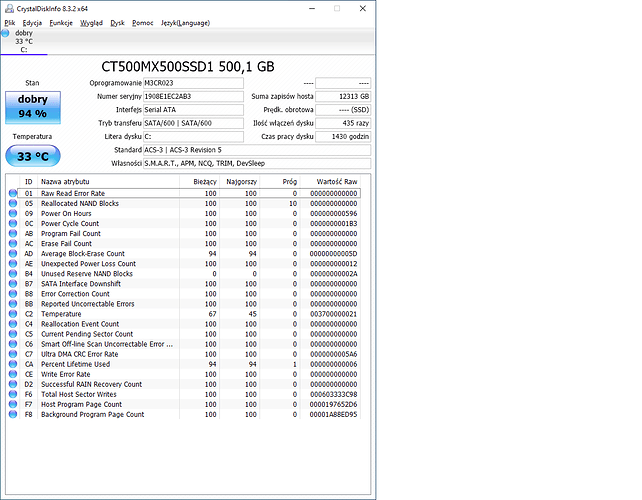
Task: Click raw value 000197652D6
Action: coord(333,405)
